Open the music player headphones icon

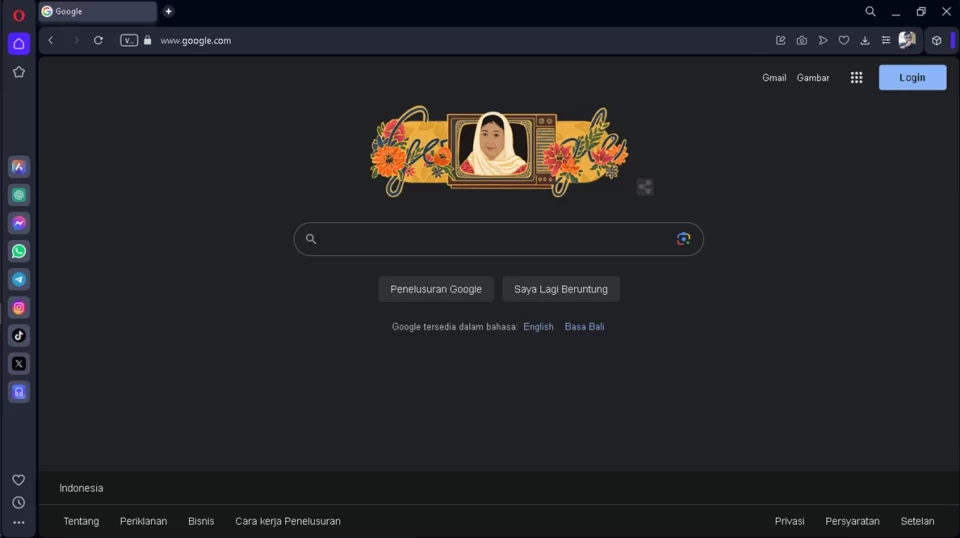tap(19, 392)
